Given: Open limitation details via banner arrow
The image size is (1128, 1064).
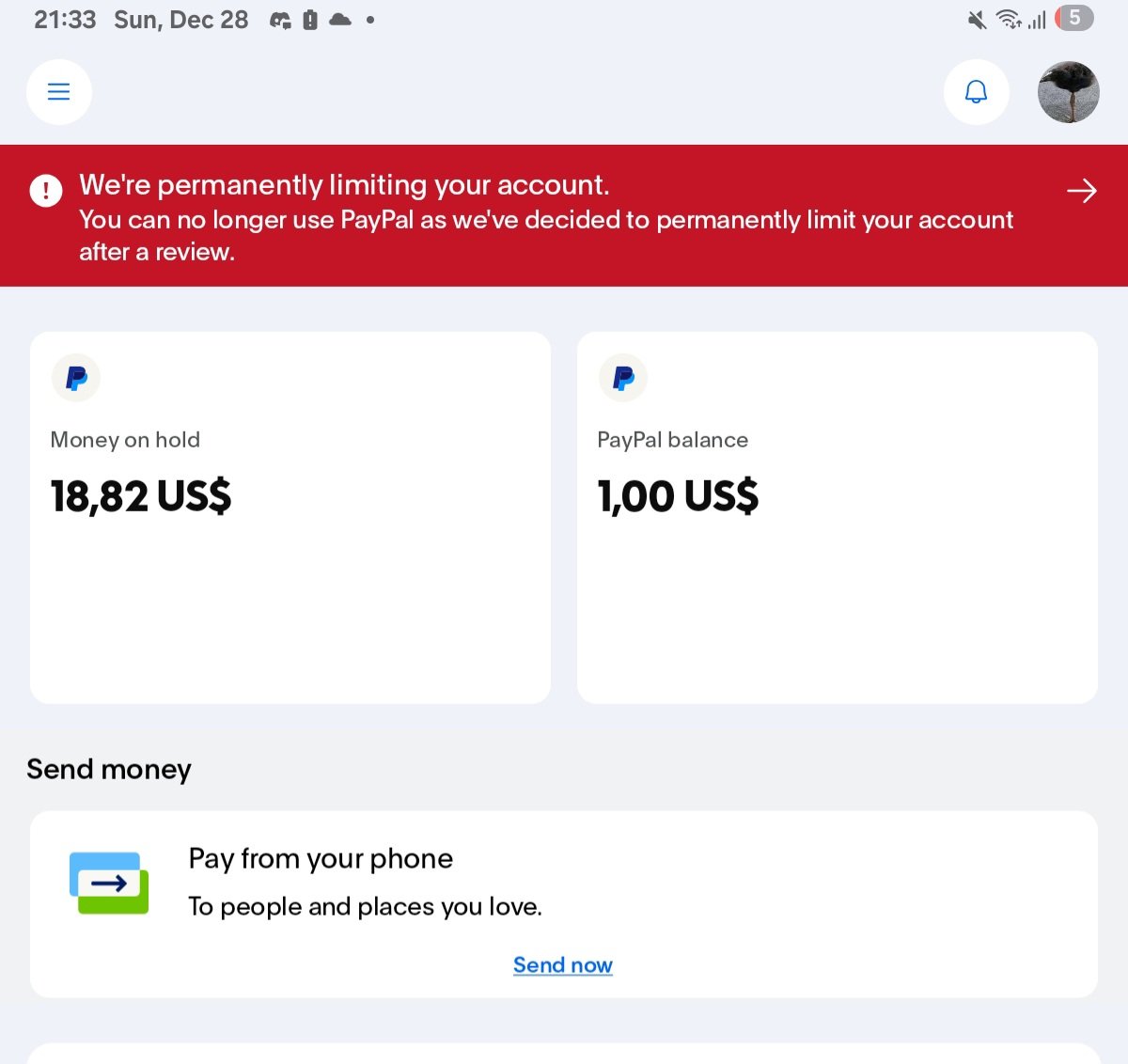Looking at the screenshot, I should [x=1082, y=191].
